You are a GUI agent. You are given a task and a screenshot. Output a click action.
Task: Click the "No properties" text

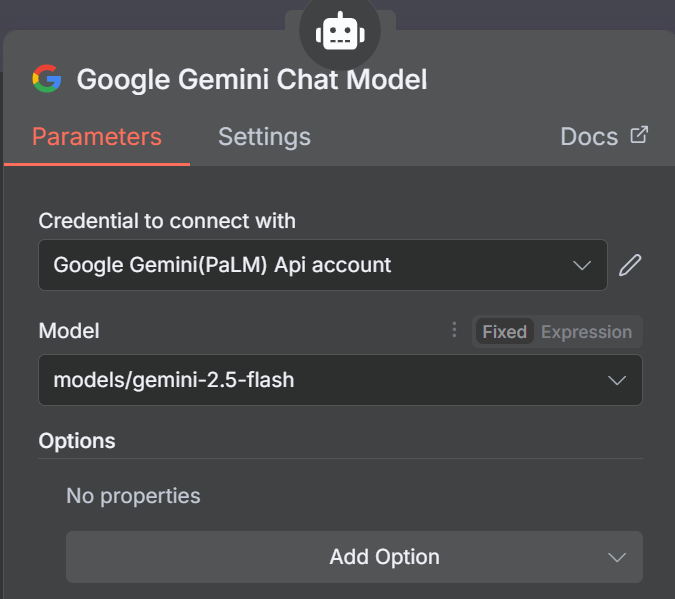(x=133, y=495)
